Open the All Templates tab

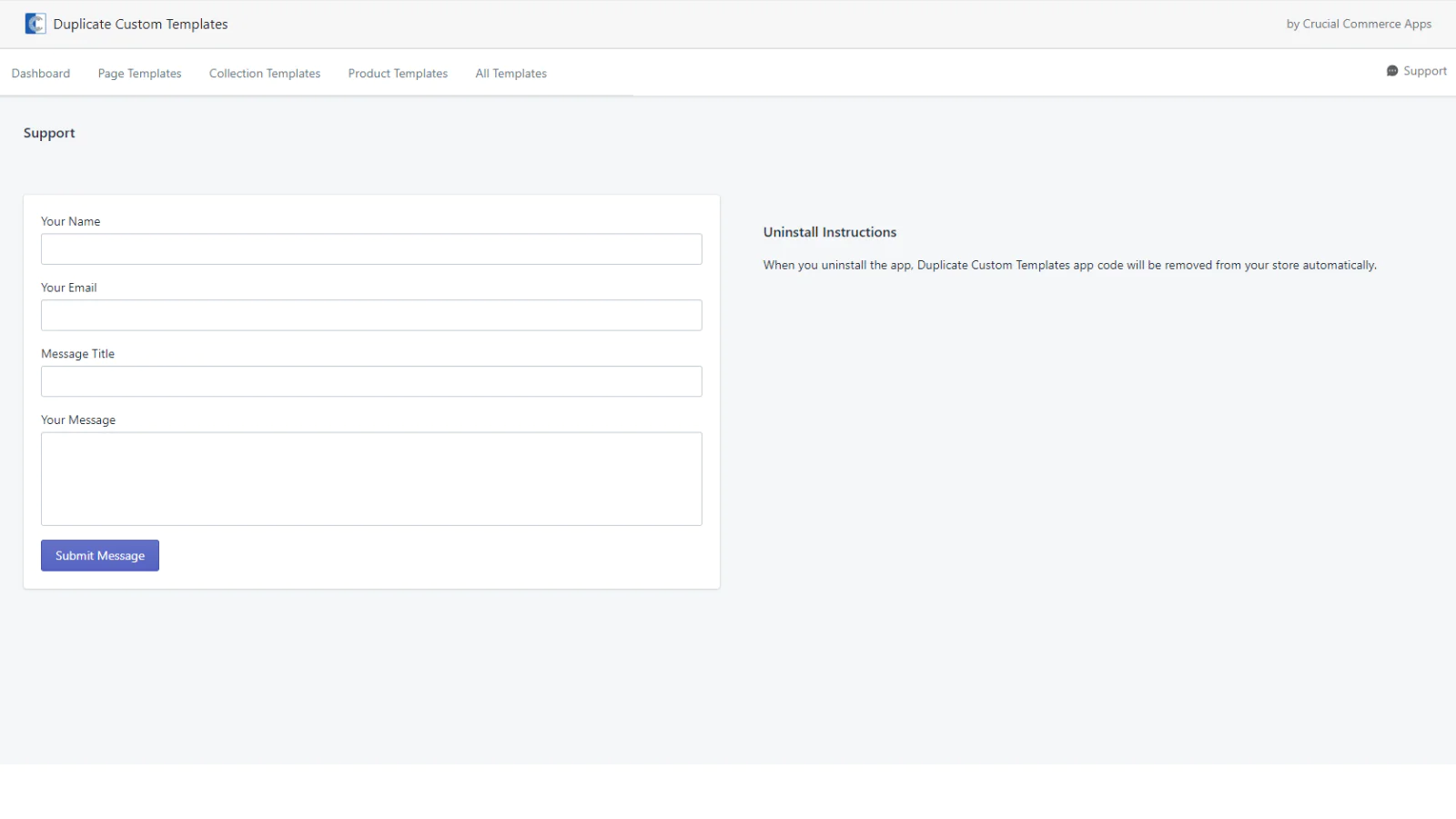click(x=511, y=74)
